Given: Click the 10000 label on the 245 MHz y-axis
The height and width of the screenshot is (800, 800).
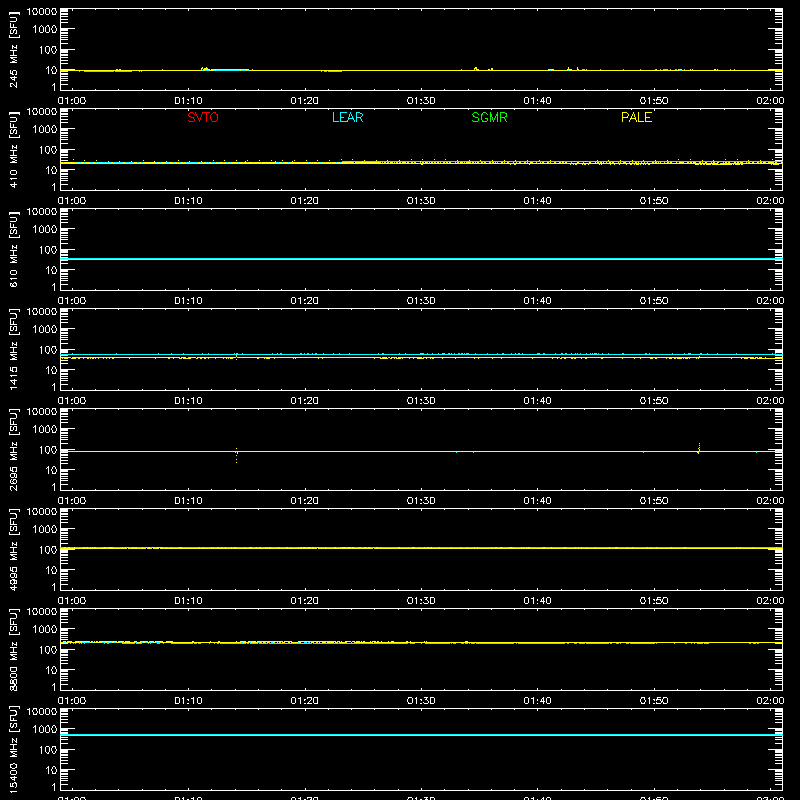Looking at the screenshot, I should [x=42, y=11].
